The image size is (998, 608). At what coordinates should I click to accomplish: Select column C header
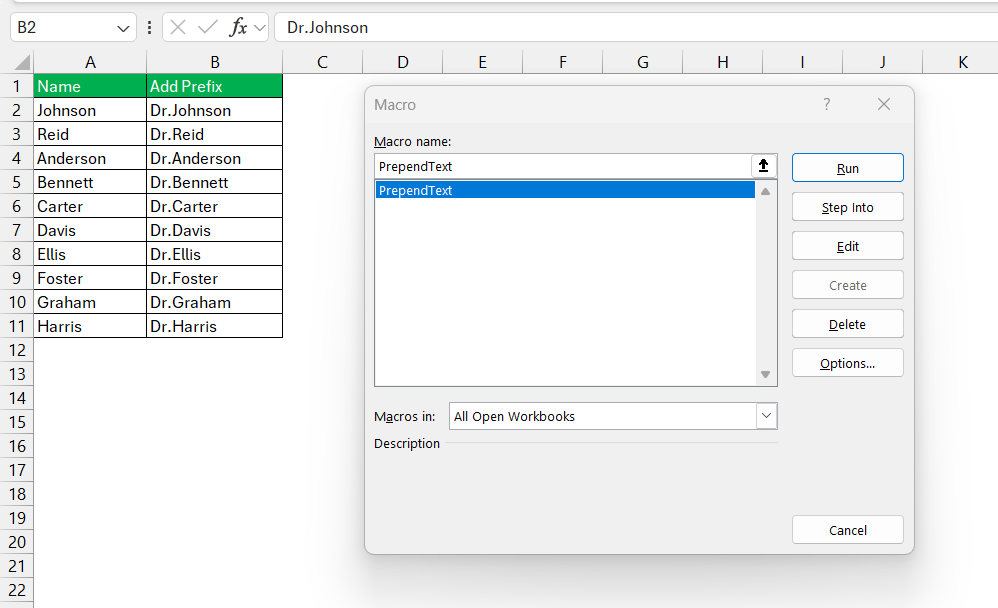tap(322, 62)
